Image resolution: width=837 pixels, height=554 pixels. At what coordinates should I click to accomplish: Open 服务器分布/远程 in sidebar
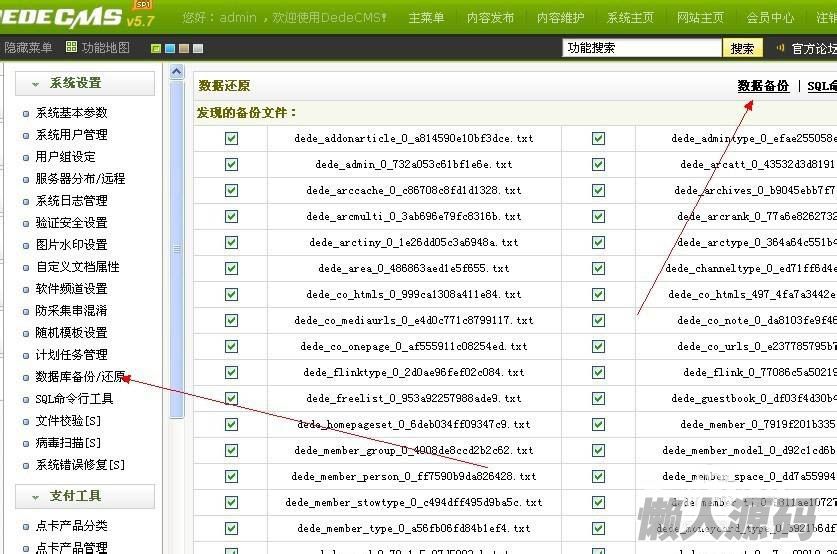tap(80, 178)
